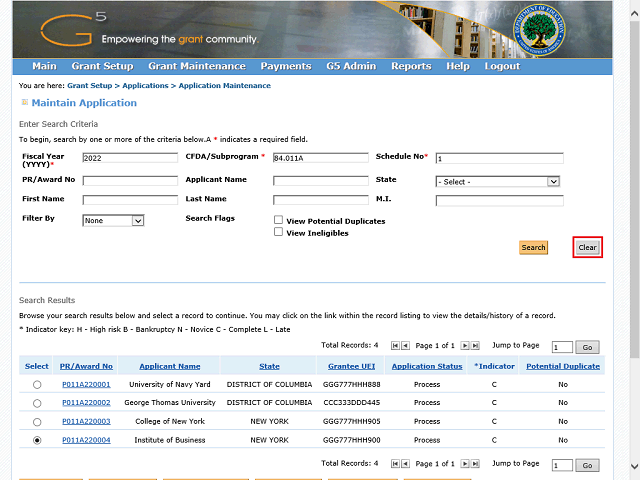Open the P011A220002 award link
640x480 pixels.
coord(86,403)
